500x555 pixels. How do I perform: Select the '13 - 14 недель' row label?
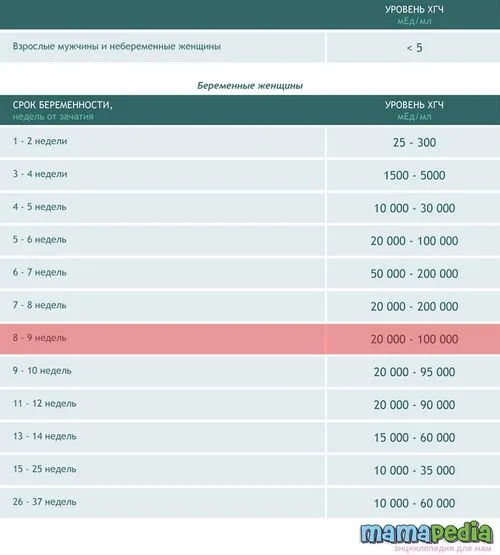[45, 436]
